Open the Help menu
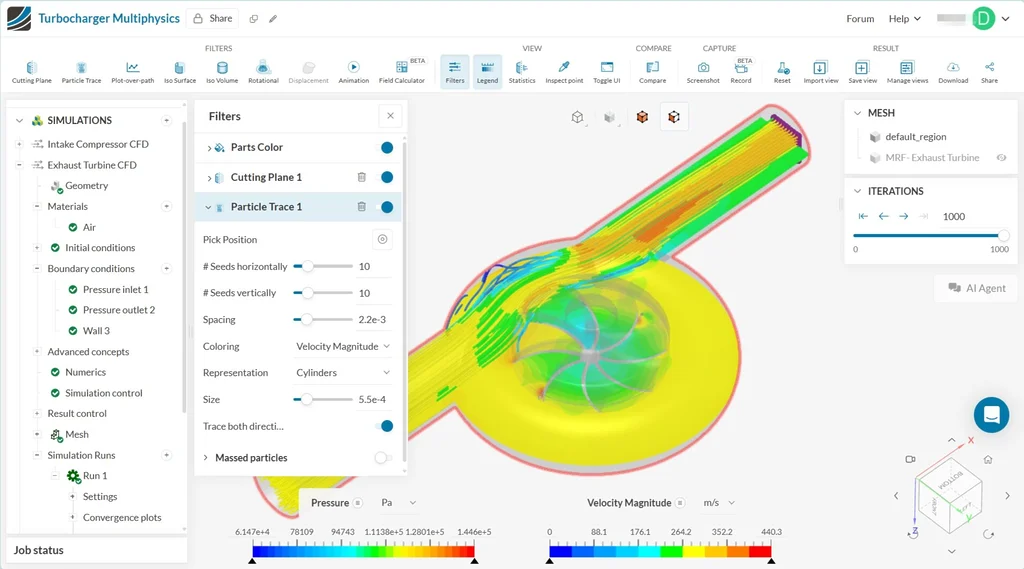 click(x=905, y=19)
